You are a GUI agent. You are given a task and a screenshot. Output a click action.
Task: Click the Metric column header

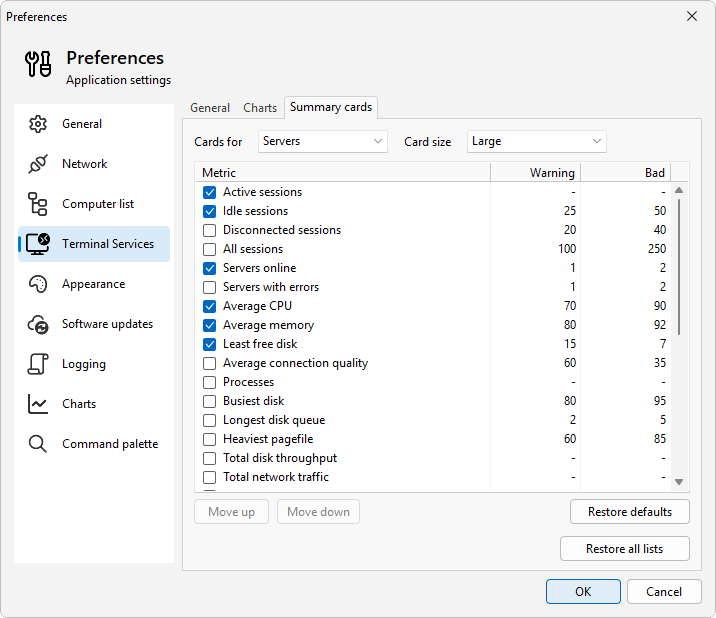pos(342,173)
